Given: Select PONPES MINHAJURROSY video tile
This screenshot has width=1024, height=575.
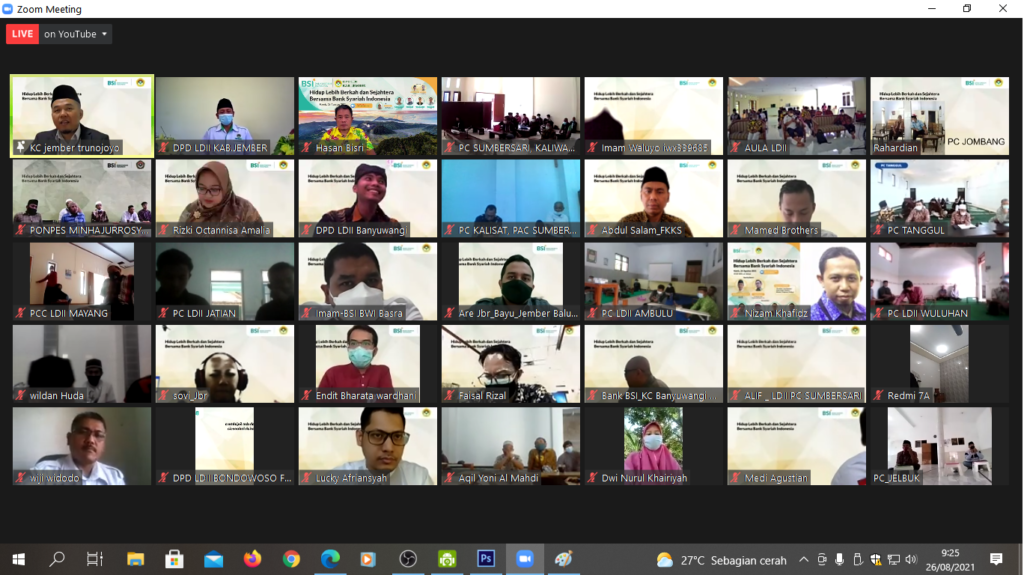Looking at the screenshot, I should (x=82, y=199).
